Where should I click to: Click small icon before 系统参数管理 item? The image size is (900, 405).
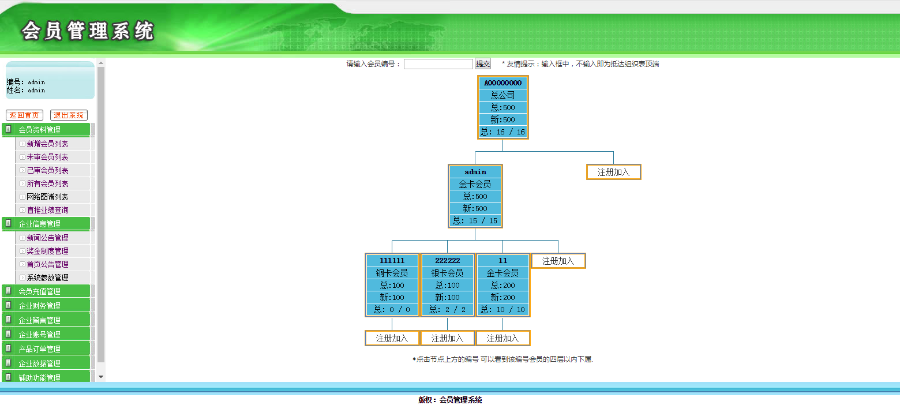(22, 278)
